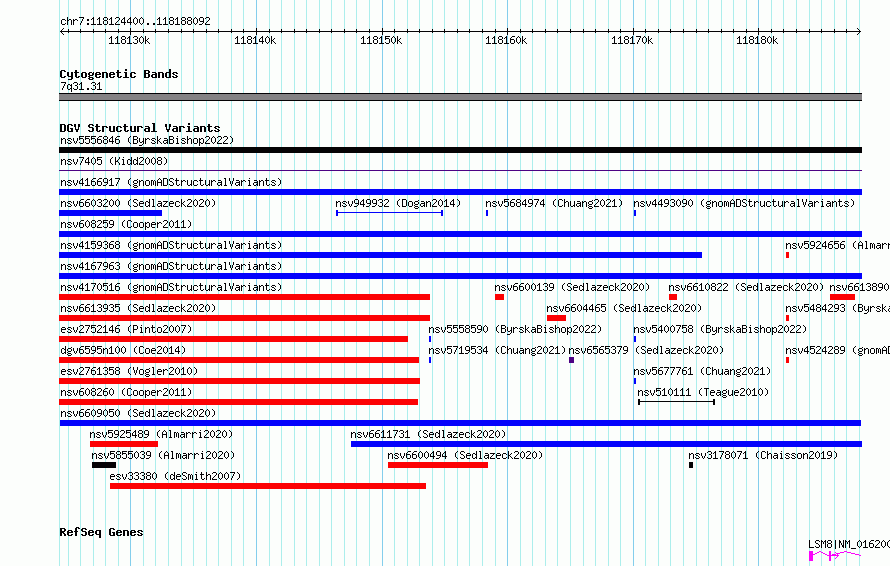The height and width of the screenshot is (566, 890).
Task: Select nsv6610822 (Sedlazeck2020) red marker
Action: [x=673, y=297]
